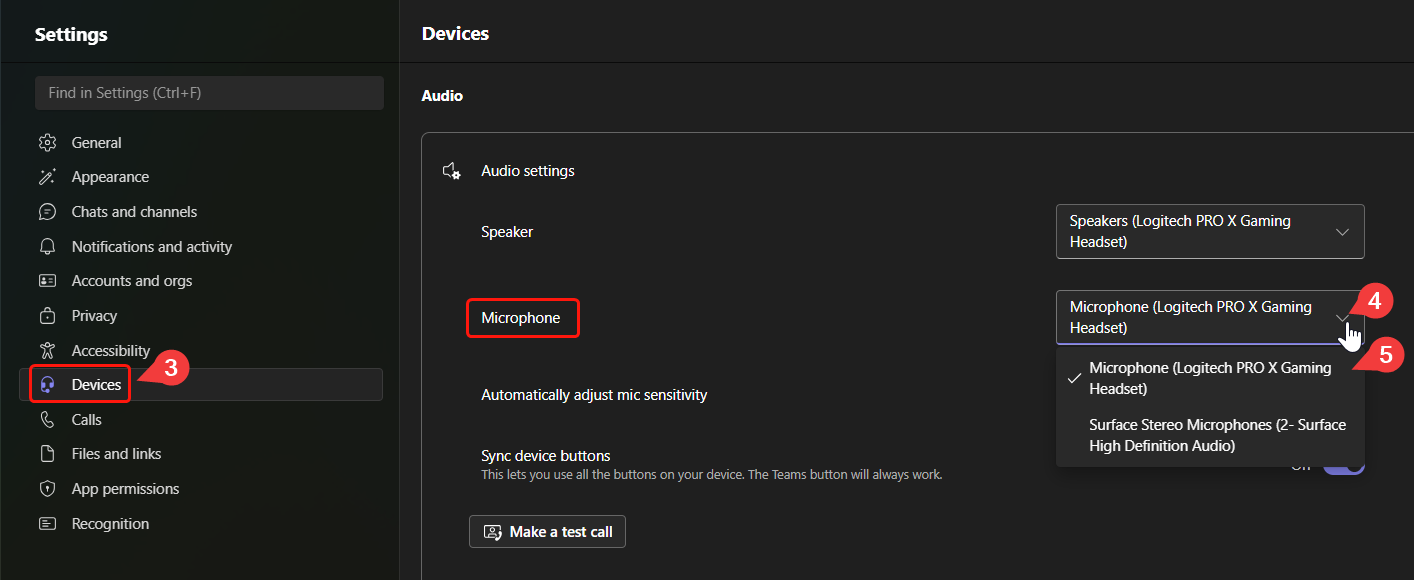Toggle the Sync device buttons switch
1414x580 pixels.
tap(1344, 465)
